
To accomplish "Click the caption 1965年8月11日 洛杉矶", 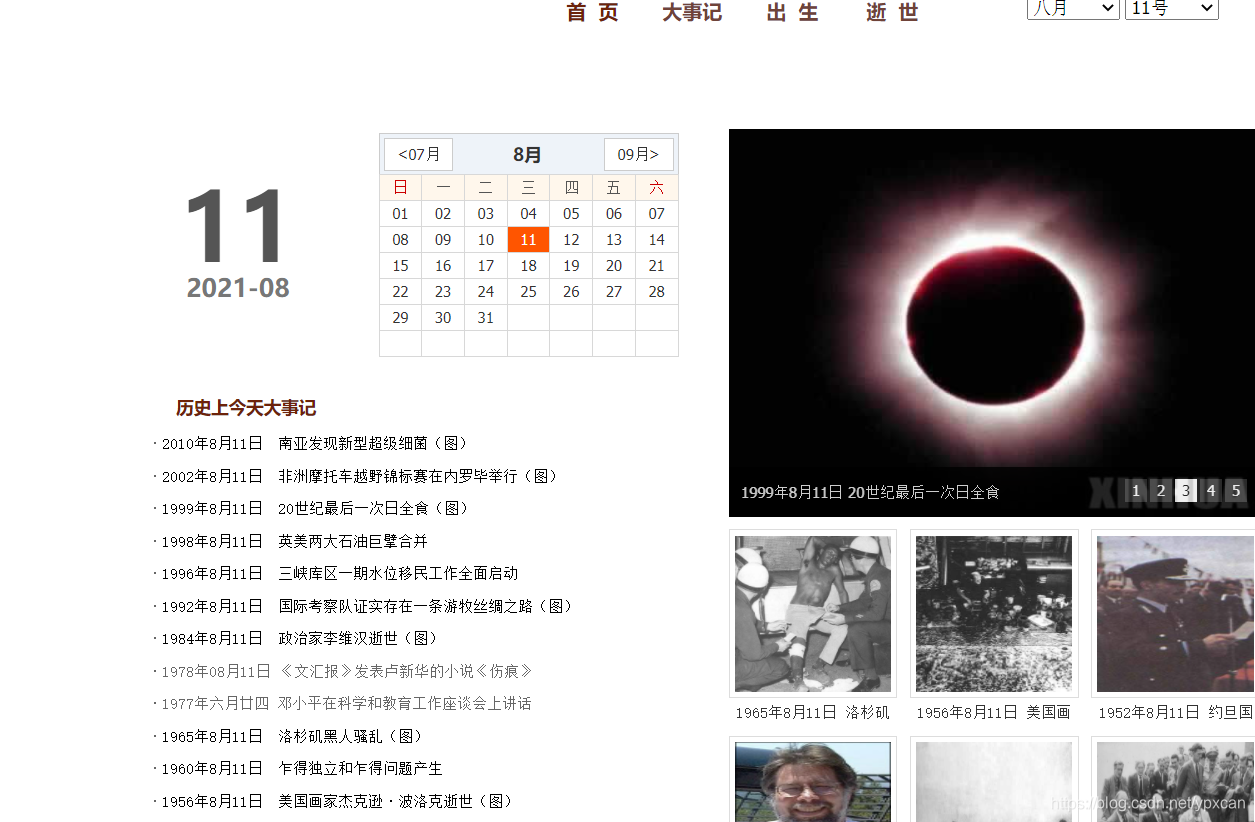I will pyautogui.click(x=812, y=713).
